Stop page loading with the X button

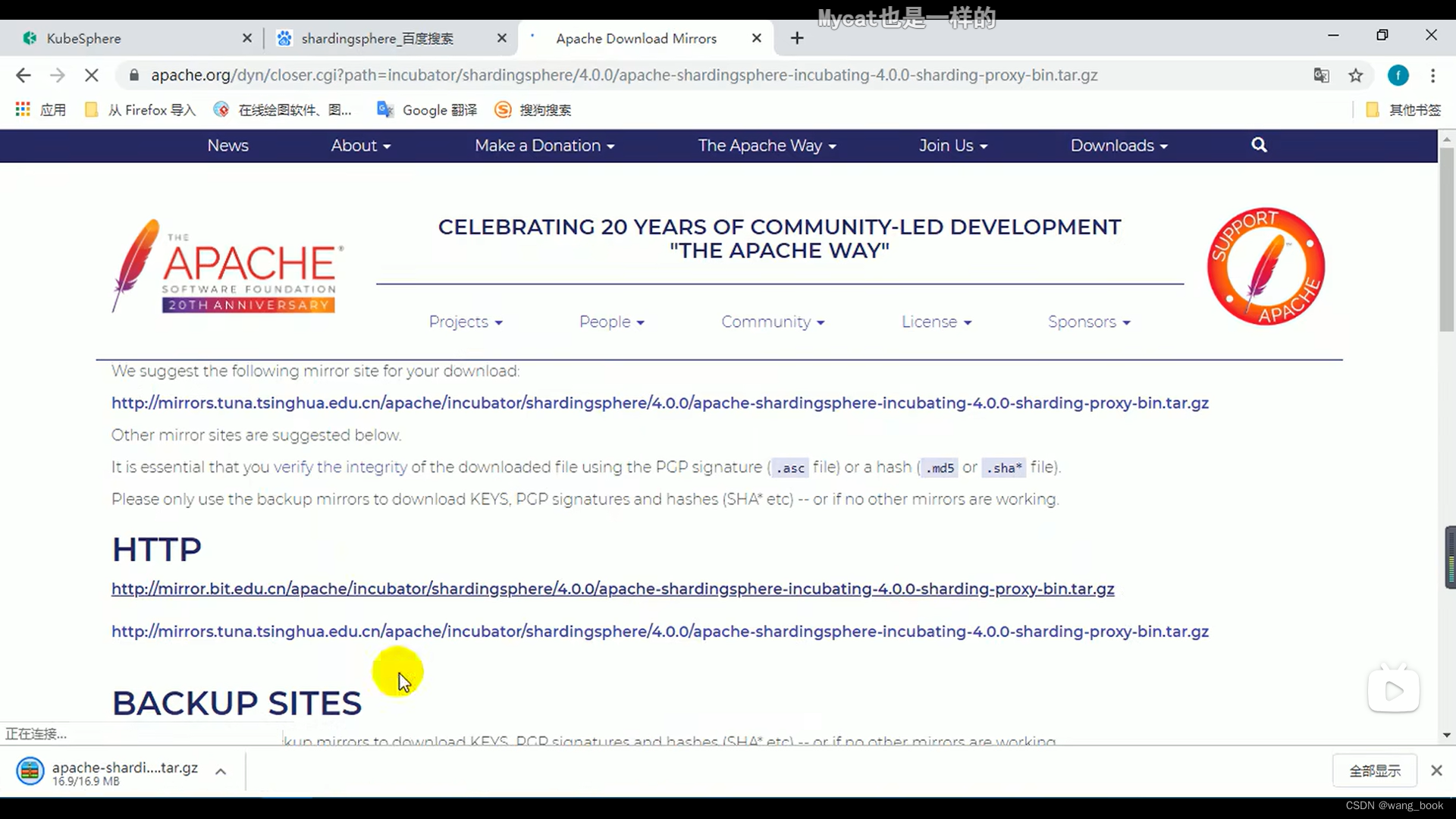coord(91,75)
